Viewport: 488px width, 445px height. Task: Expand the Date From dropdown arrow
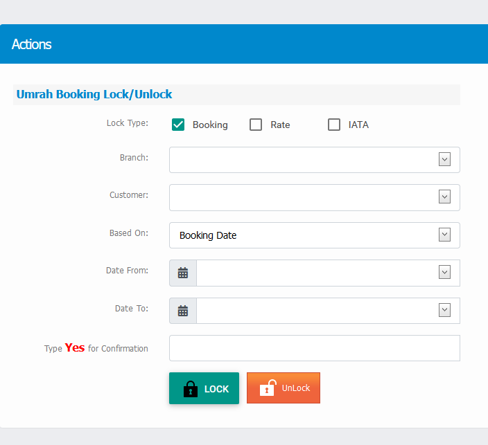pos(445,272)
